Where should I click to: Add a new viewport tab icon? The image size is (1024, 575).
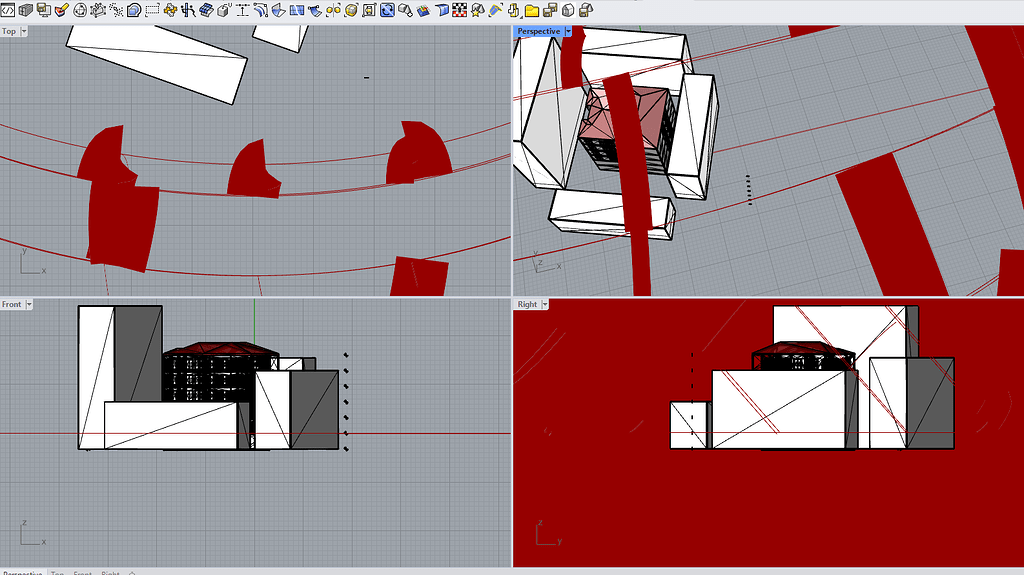[x=132, y=573]
